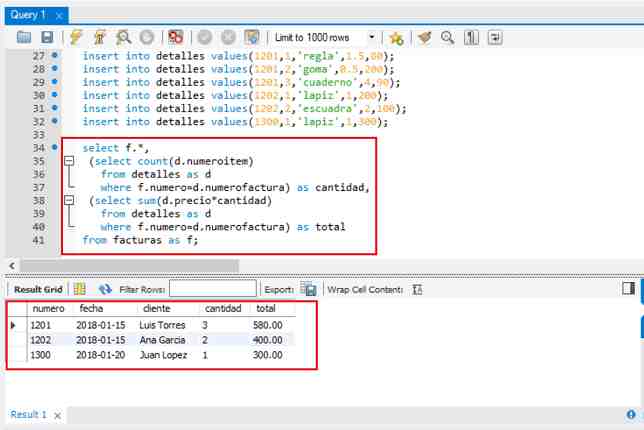Viewport: 644px width, 430px height.
Task: Click the statement marker dot on line 27
Action: click(55, 55)
